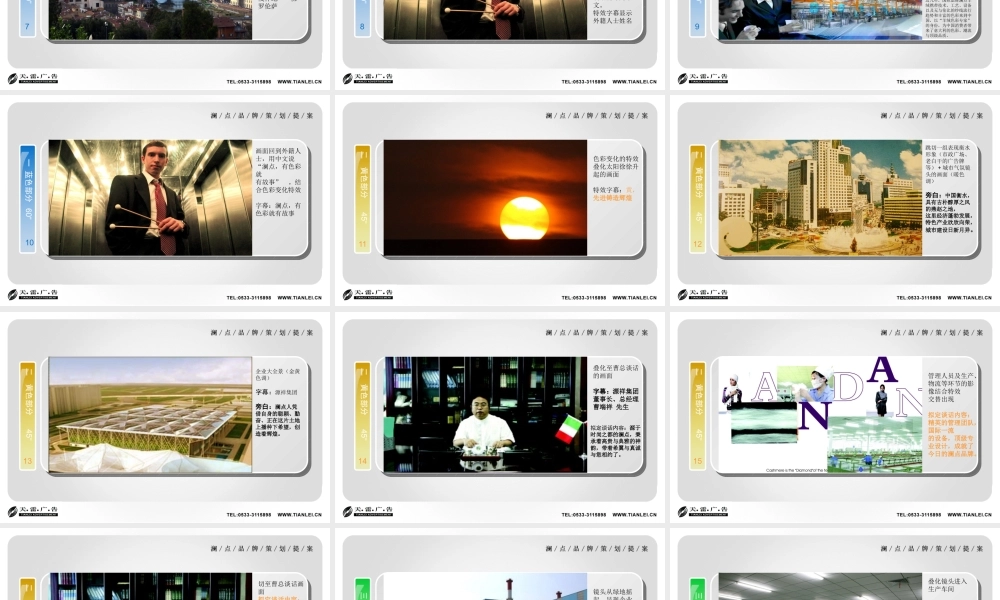Open WWW.TIANLEI.CN link under slide 11
This screenshot has width=1000, height=600.
tap(634, 298)
